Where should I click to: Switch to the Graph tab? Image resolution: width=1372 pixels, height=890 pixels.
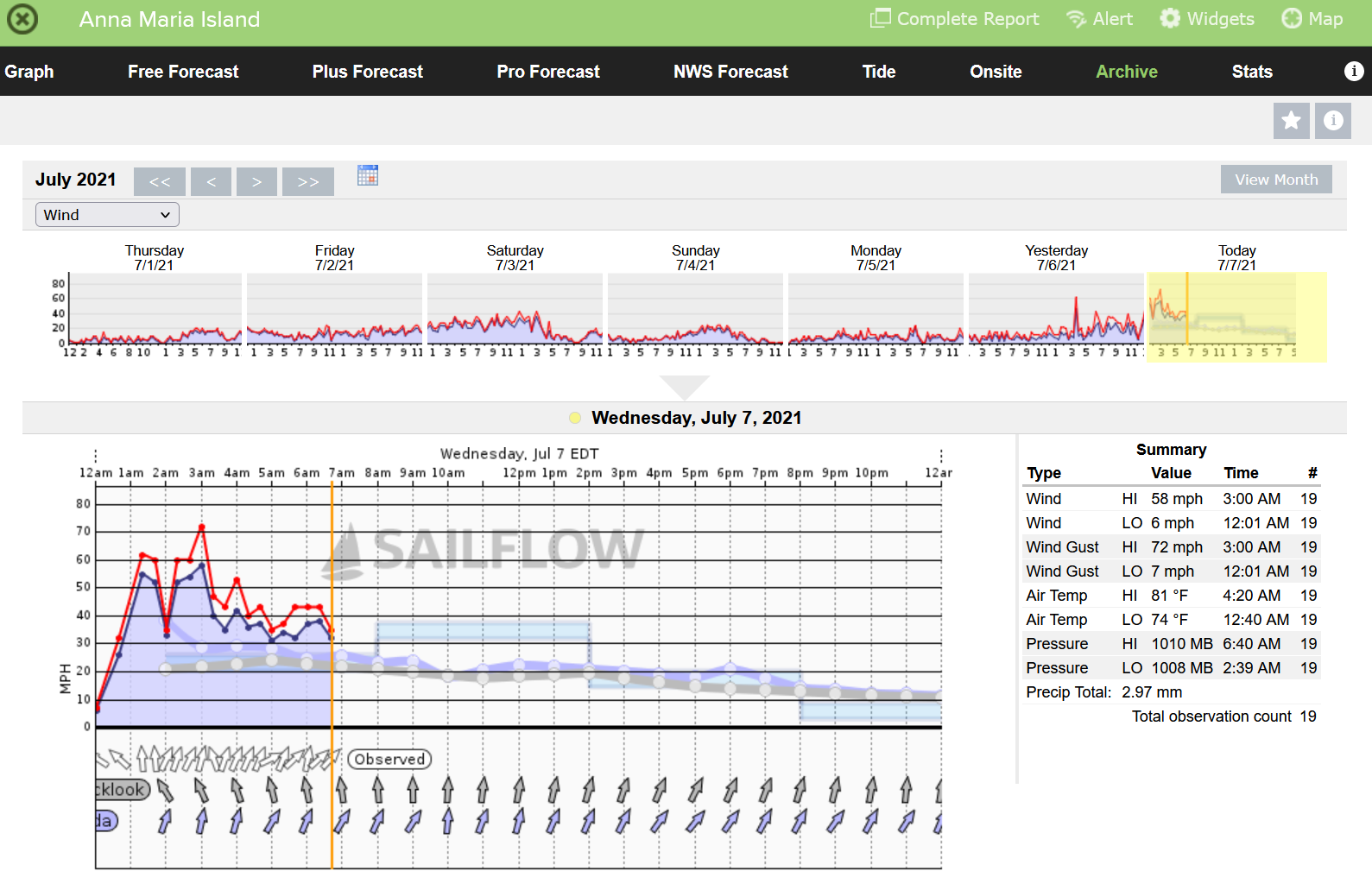29,72
